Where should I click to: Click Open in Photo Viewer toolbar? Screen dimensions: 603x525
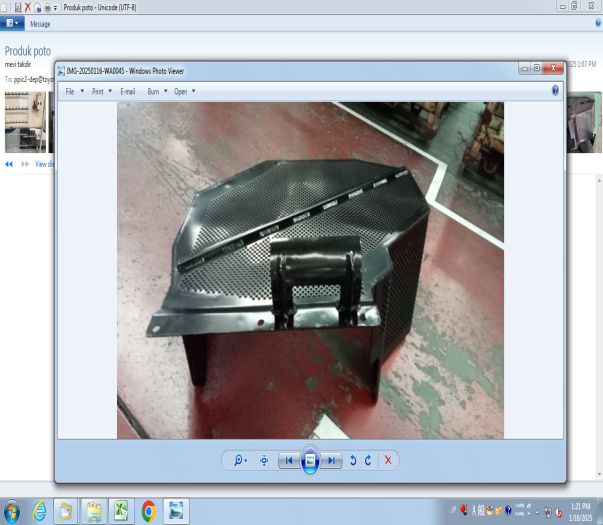(180, 92)
